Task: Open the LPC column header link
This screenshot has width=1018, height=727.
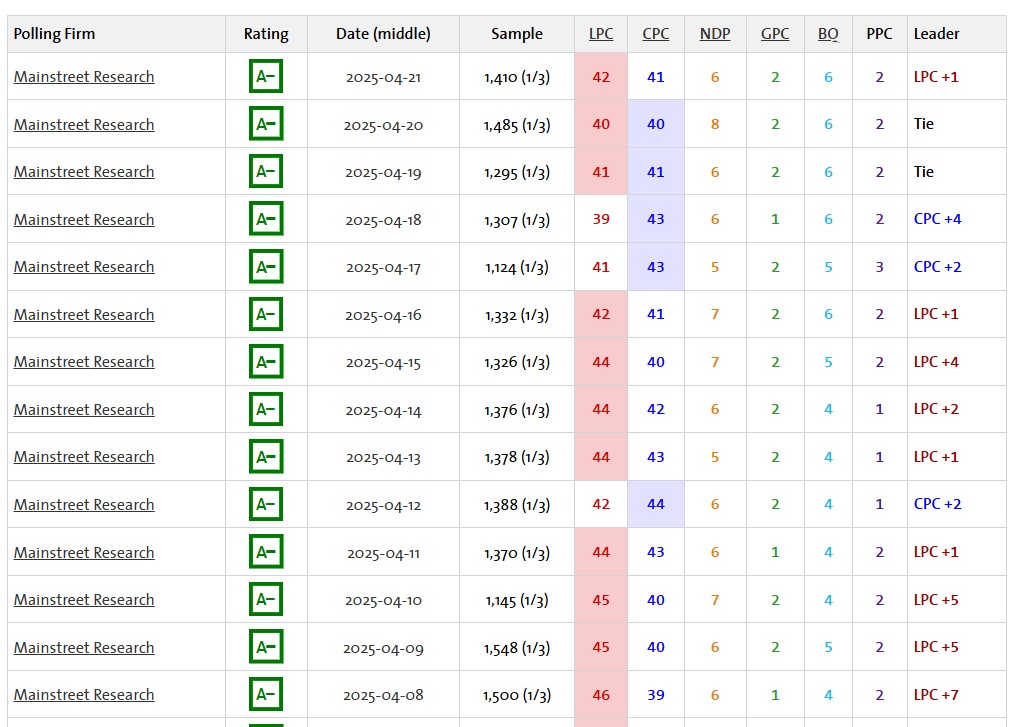Action: click(601, 34)
